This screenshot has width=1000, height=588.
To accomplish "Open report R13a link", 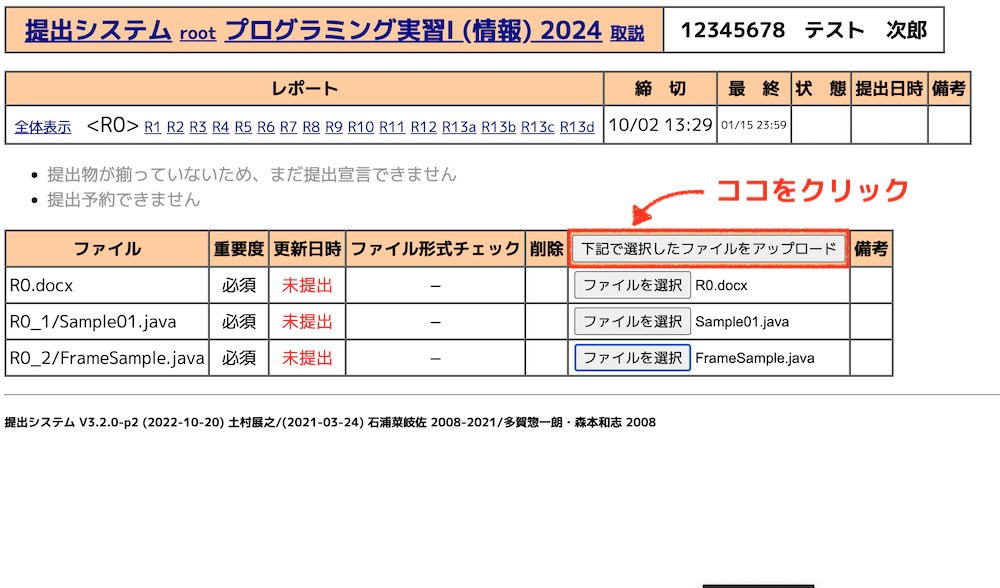I will coord(459,127).
